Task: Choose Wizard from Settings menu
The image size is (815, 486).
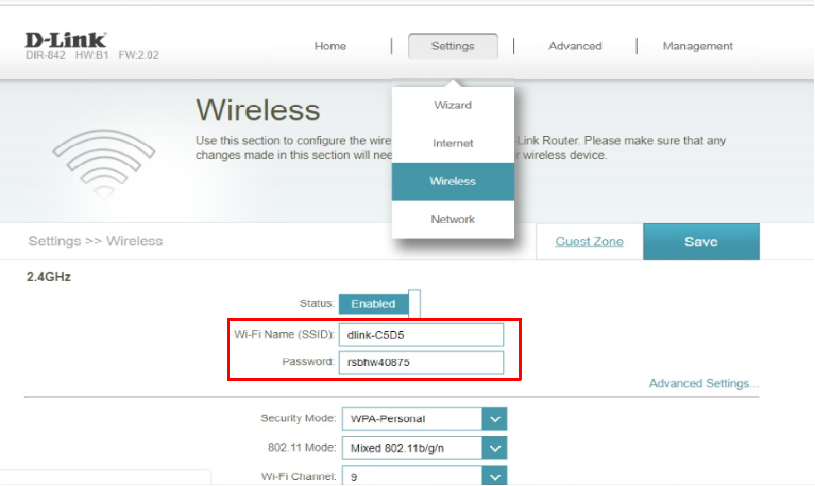Action: point(453,105)
